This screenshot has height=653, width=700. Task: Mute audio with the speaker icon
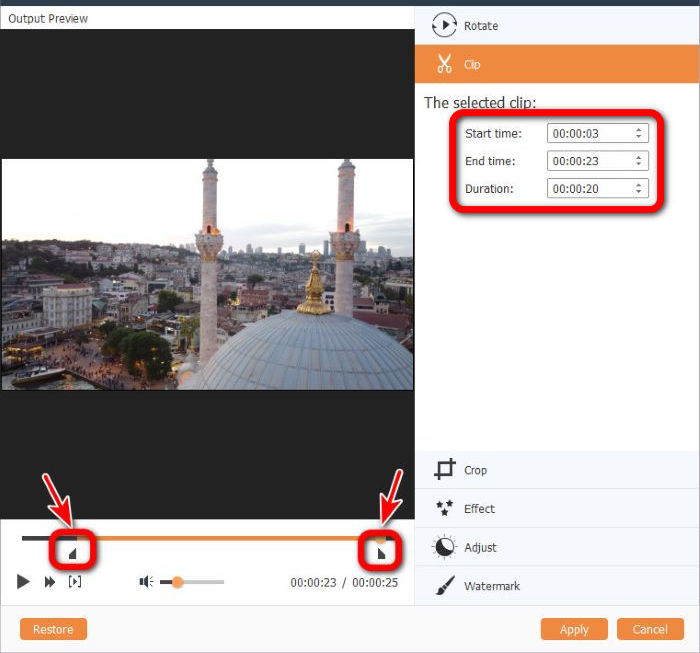pyautogui.click(x=146, y=582)
